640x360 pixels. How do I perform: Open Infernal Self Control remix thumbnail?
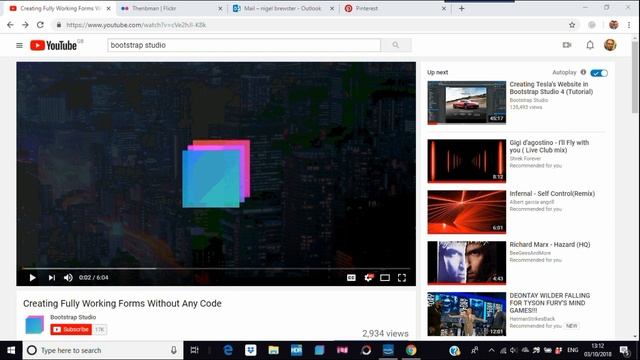tap(467, 212)
